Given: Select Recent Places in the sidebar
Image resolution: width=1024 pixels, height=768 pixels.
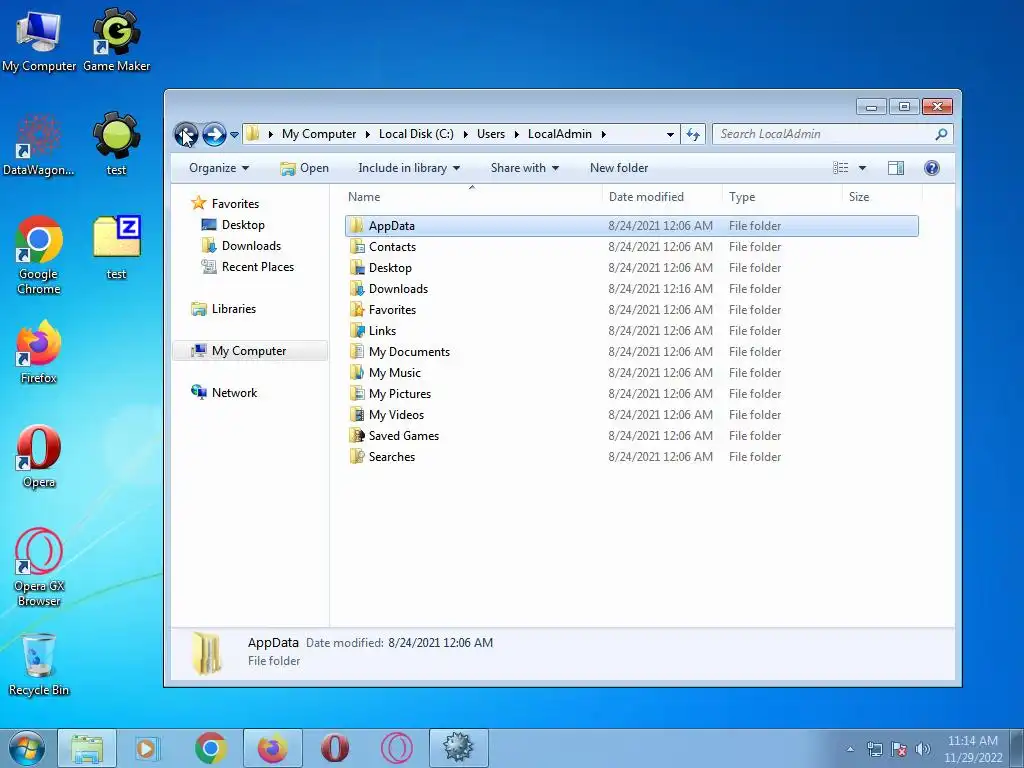Looking at the screenshot, I should [248, 266].
